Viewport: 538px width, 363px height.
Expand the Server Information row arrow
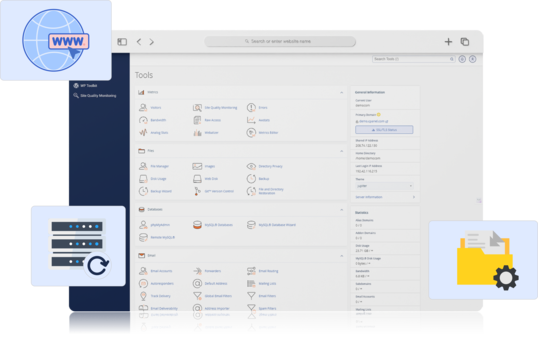[x=414, y=197]
